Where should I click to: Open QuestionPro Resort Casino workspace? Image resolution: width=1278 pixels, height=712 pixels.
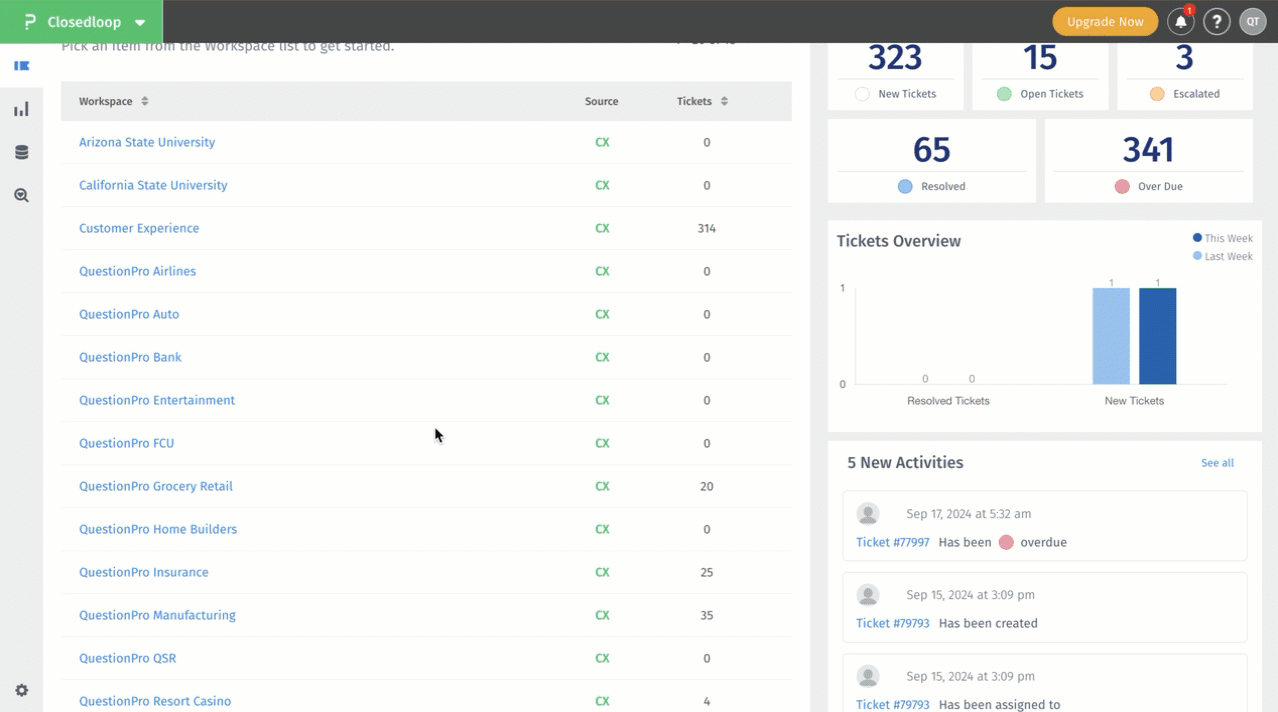[155, 701]
